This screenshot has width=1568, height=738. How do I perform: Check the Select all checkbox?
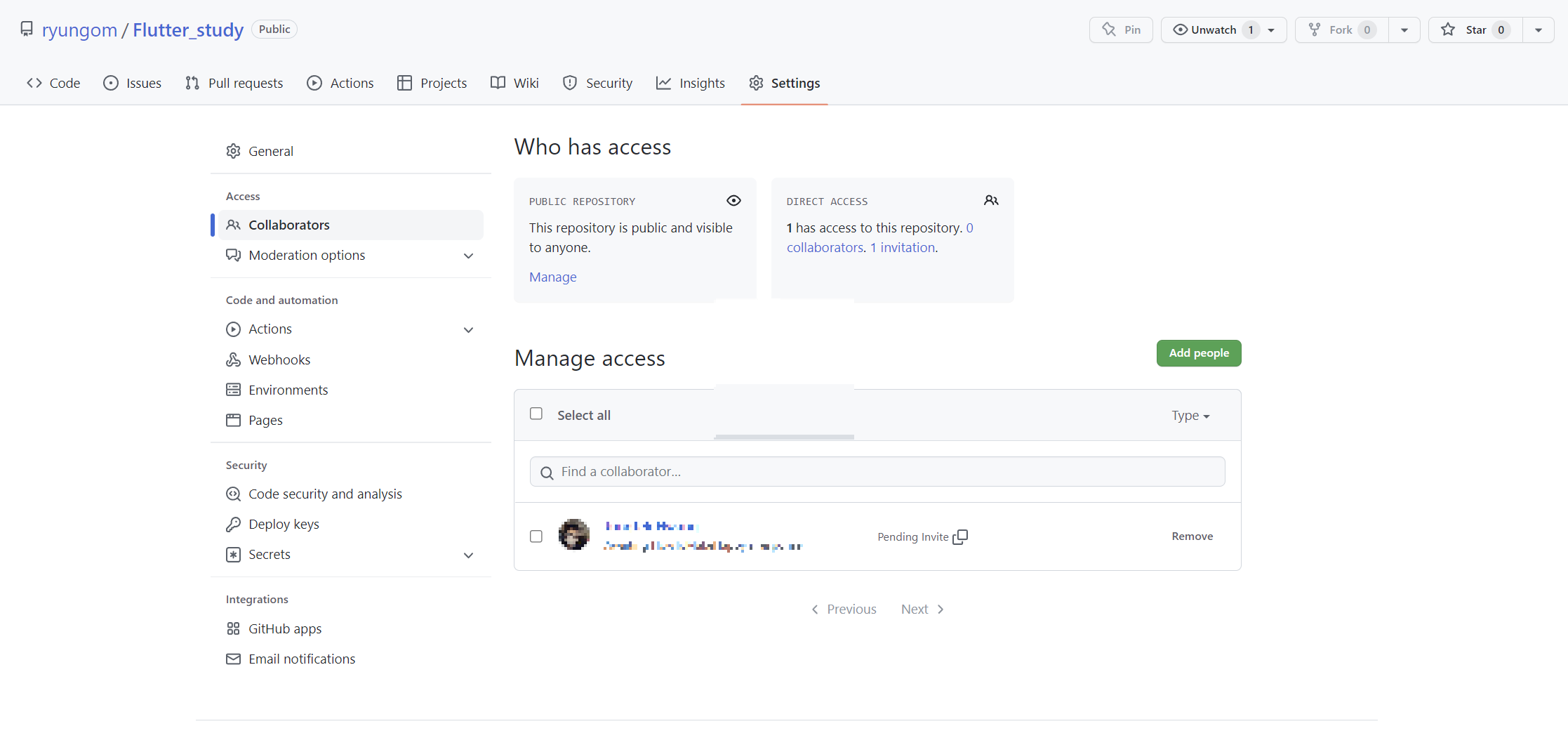click(536, 414)
